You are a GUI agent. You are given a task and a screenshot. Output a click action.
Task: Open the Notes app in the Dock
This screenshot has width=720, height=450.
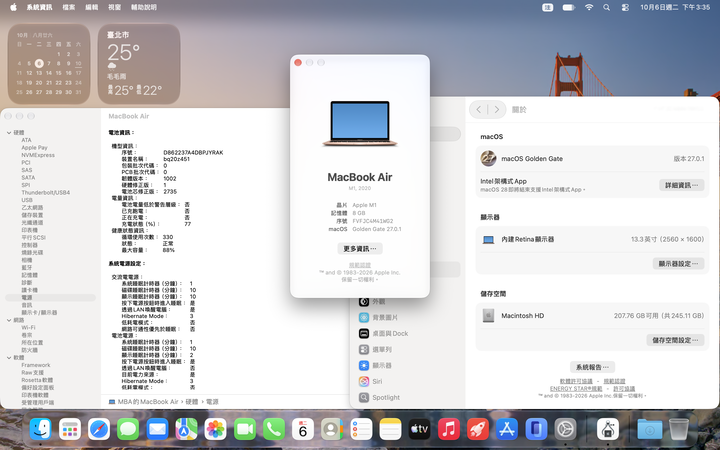(390, 429)
